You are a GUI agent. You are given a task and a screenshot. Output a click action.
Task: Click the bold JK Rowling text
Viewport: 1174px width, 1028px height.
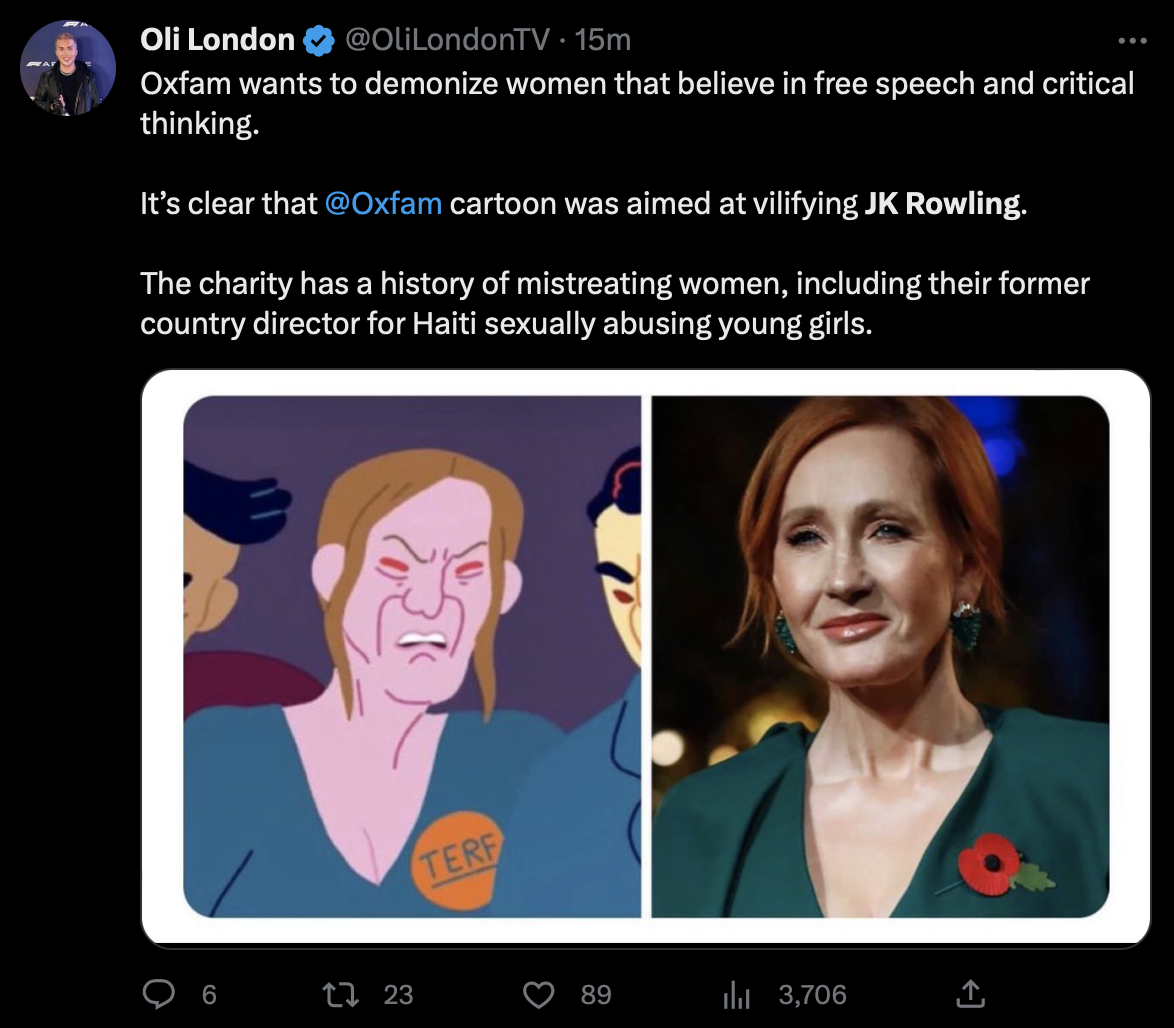tap(943, 204)
